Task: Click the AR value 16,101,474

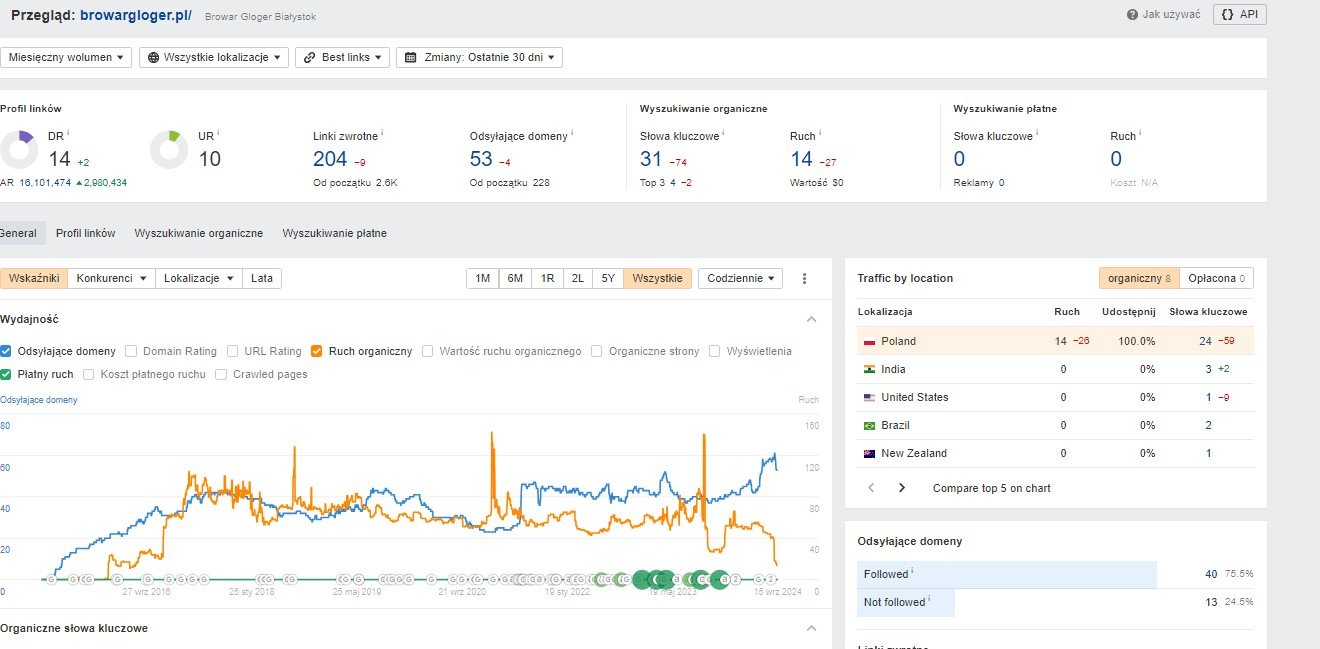Action: tap(44, 183)
